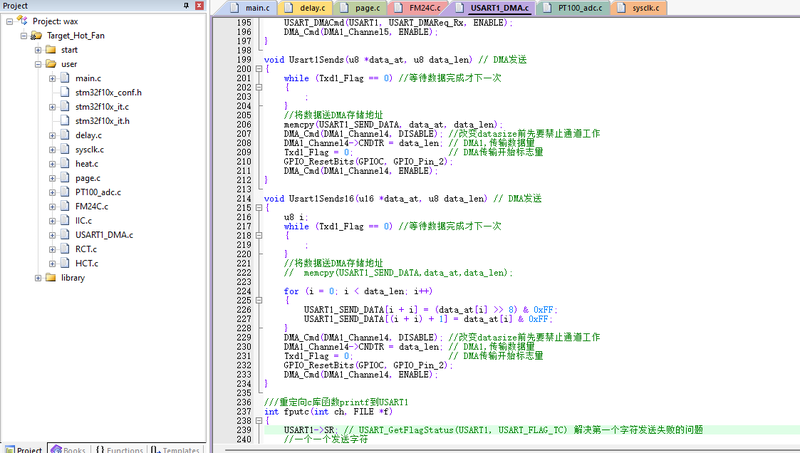Collapse code fold at line 202
The image size is (800, 453).
coord(259,87)
